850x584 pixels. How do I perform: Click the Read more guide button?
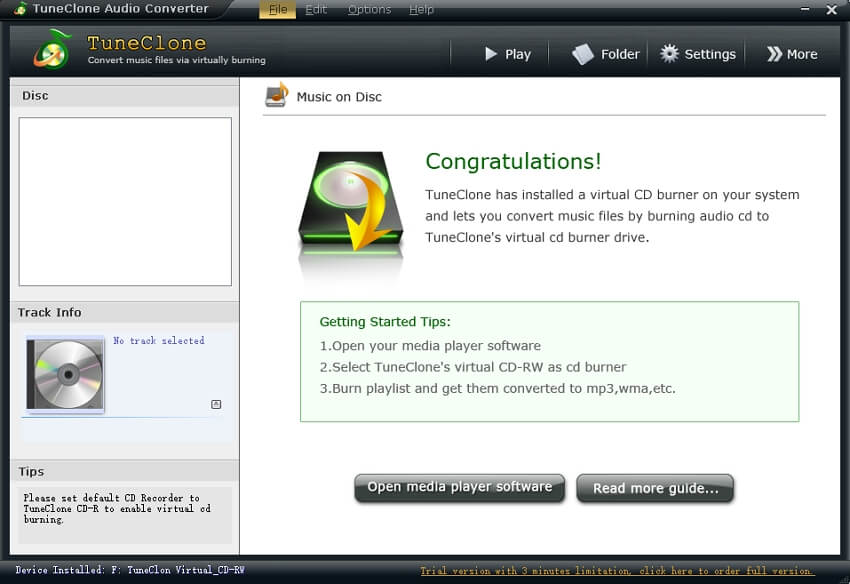655,489
